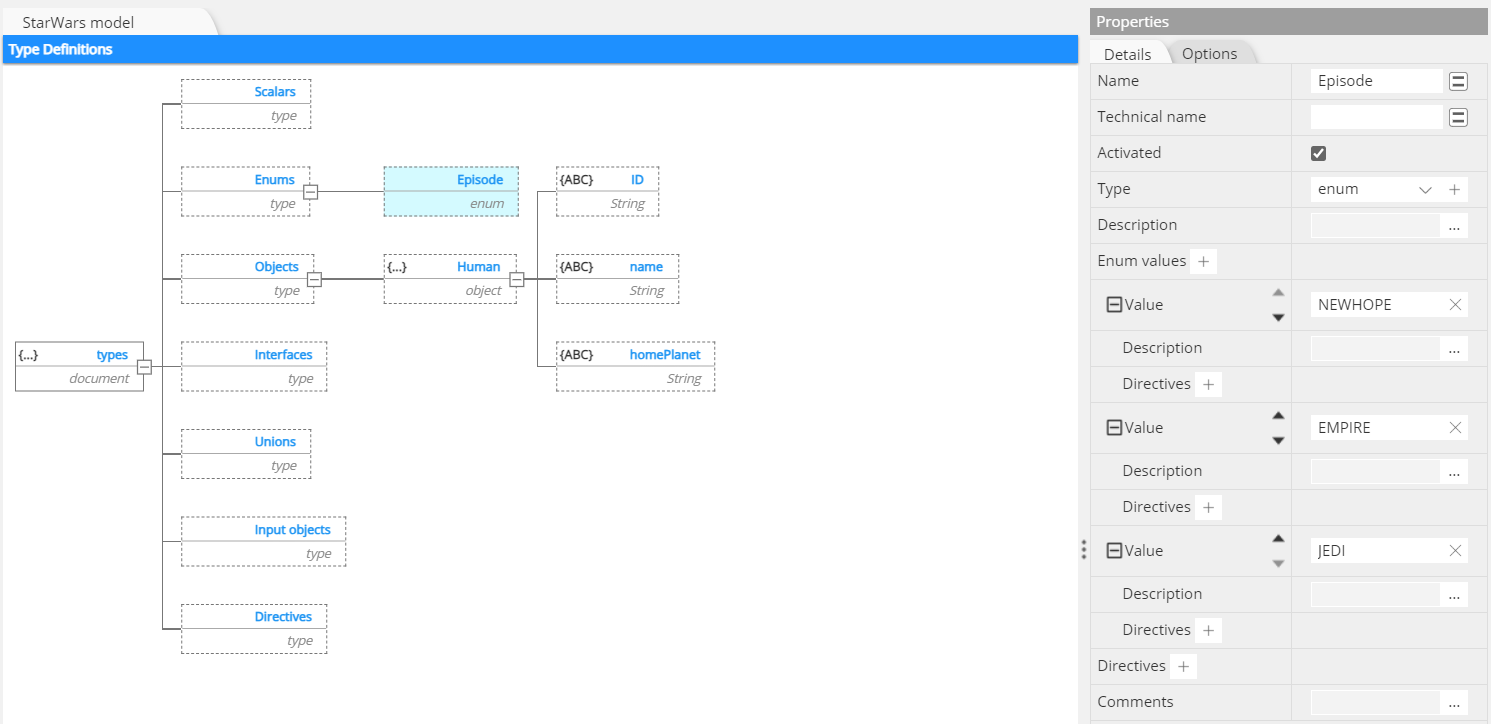
Task: Collapse the types document node
Action: 144,367
